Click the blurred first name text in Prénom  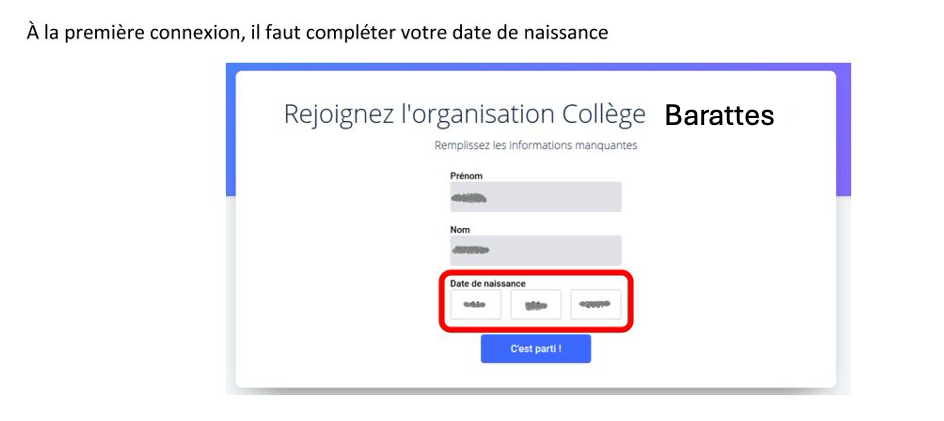[469, 198]
